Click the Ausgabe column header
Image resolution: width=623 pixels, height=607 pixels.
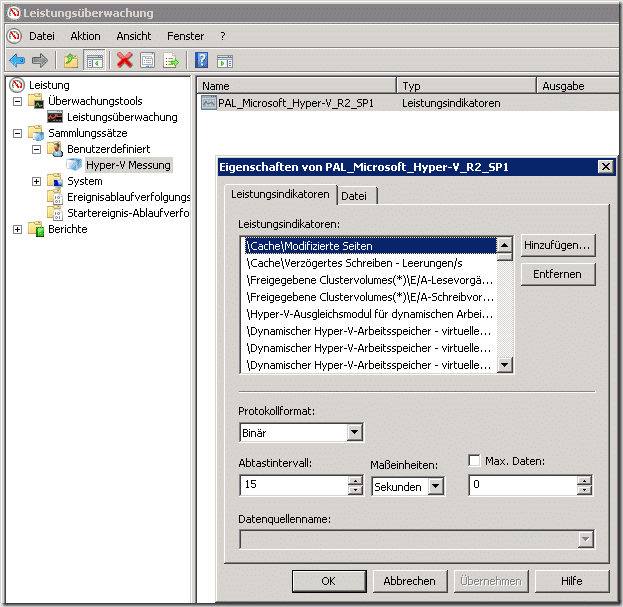[578, 86]
